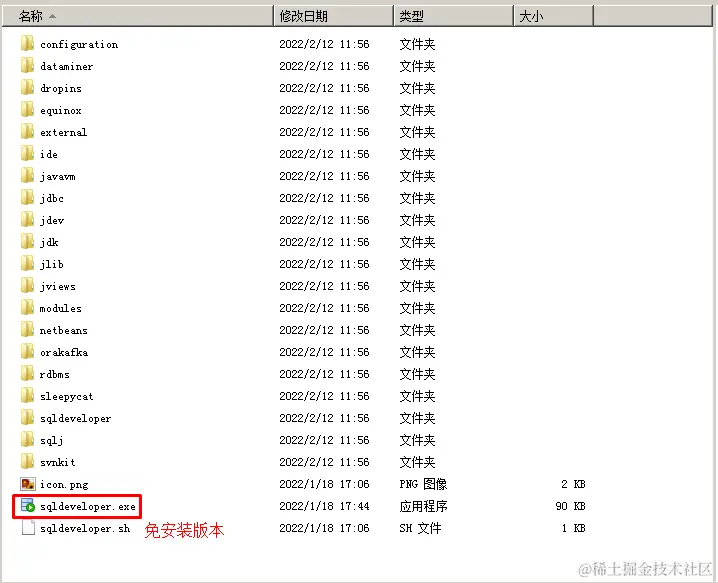
Task: Select the sqldeveloper folder name
Action: (x=76, y=418)
